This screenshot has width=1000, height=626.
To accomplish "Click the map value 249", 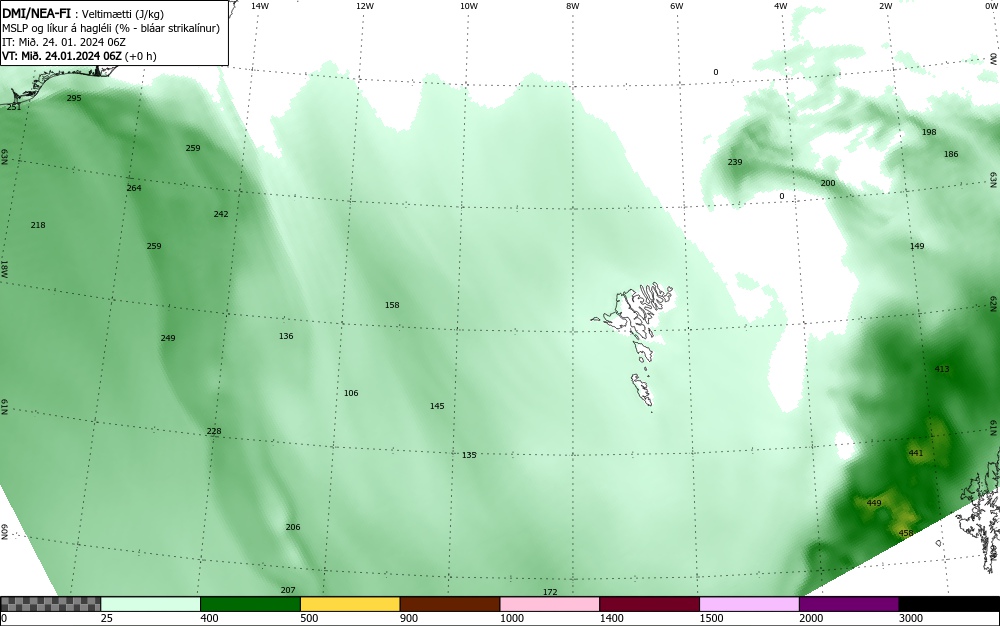I will pos(168,338).
